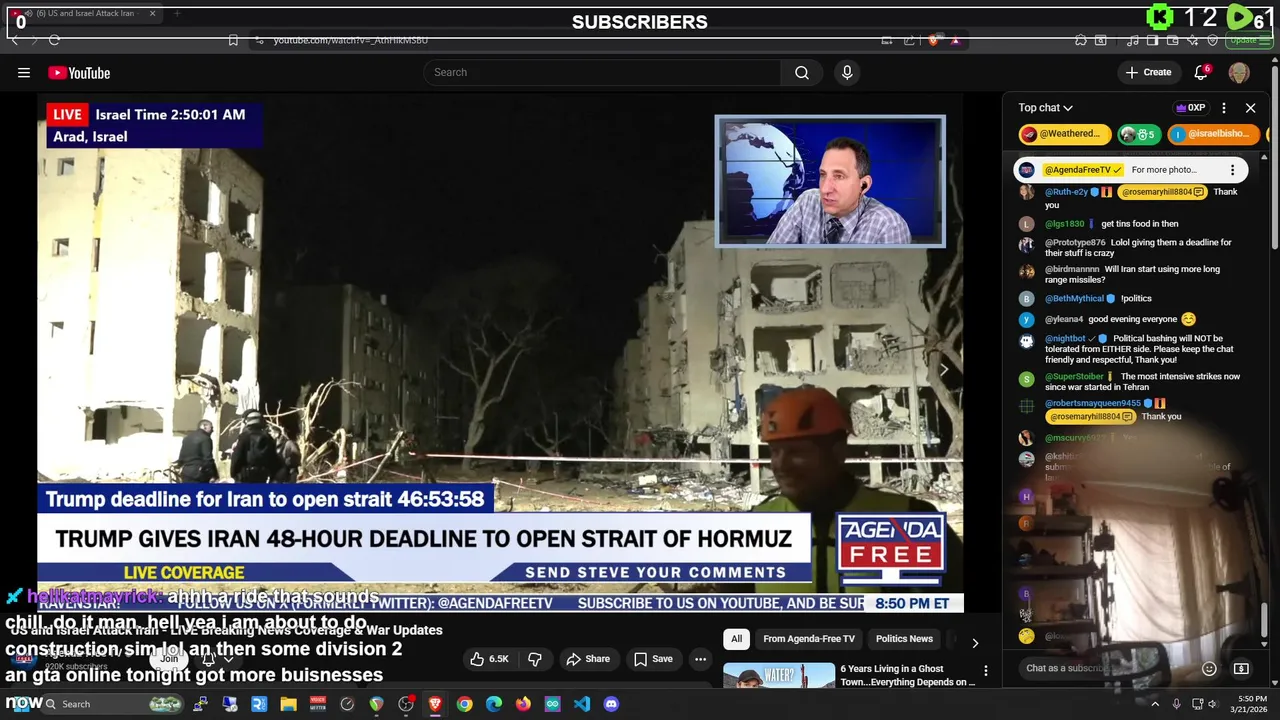Select the Politics News chip
This screenshot has height=720, width=1280.
point(904,639)
